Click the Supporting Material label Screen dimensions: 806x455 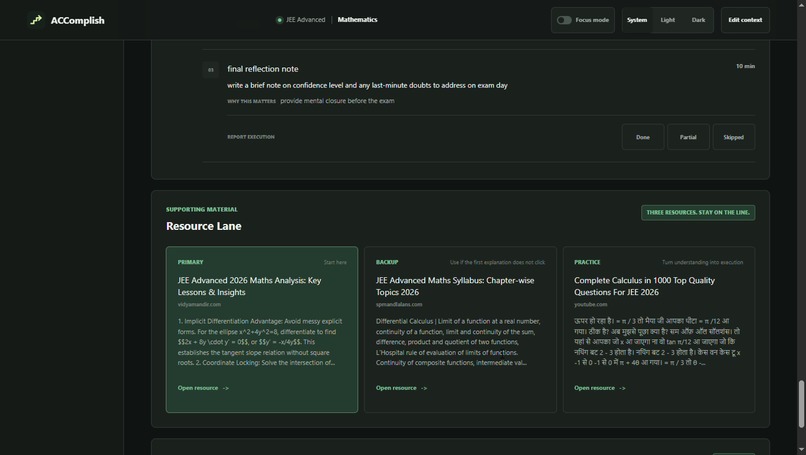click(202, 210)
